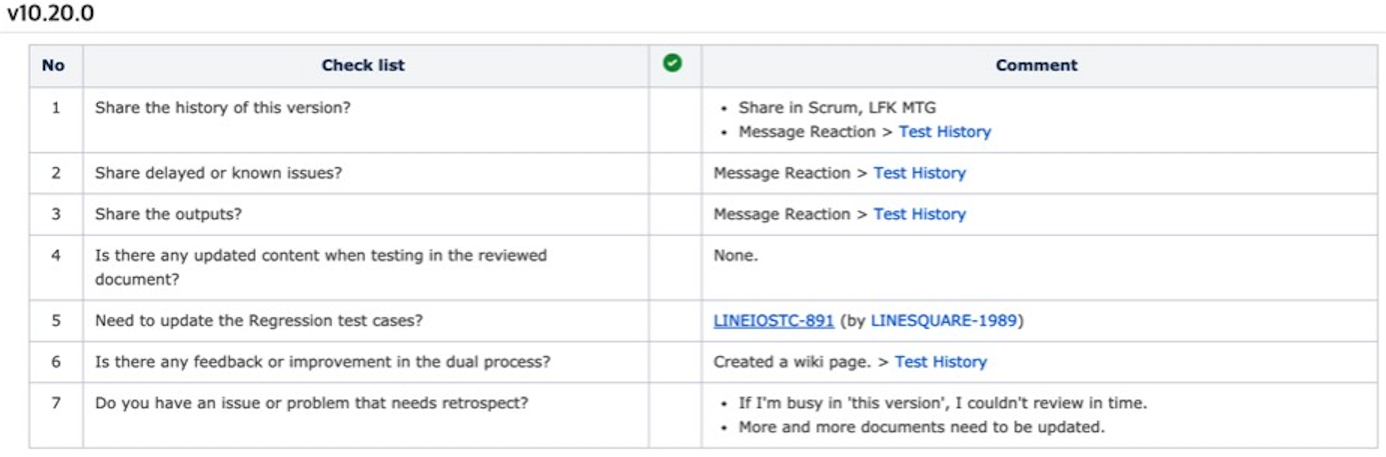
Task: Click the empty check cell for row 4
Action: click(x=675, y=267)
